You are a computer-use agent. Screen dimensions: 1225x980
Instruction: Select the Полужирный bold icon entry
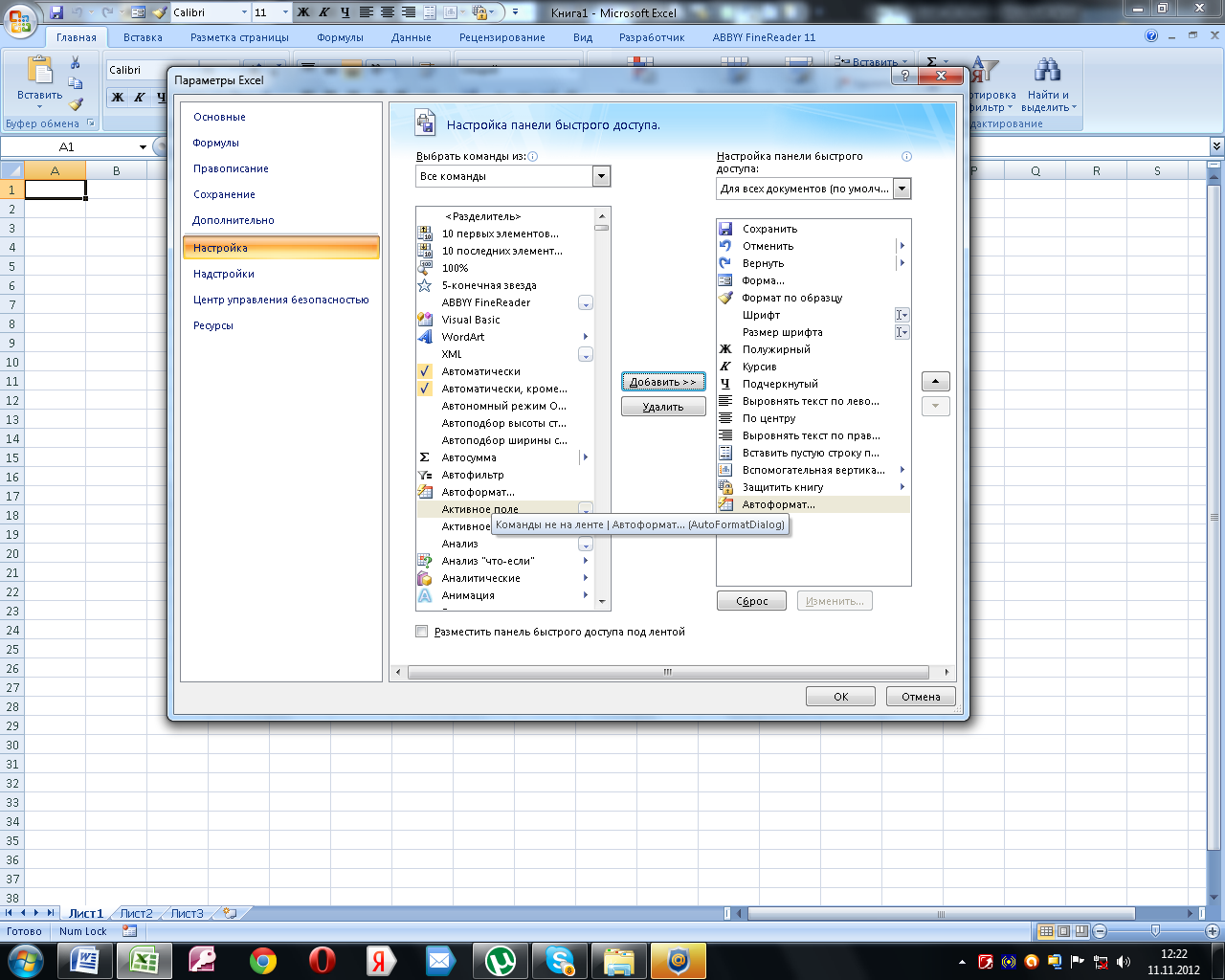coord(725,349)
